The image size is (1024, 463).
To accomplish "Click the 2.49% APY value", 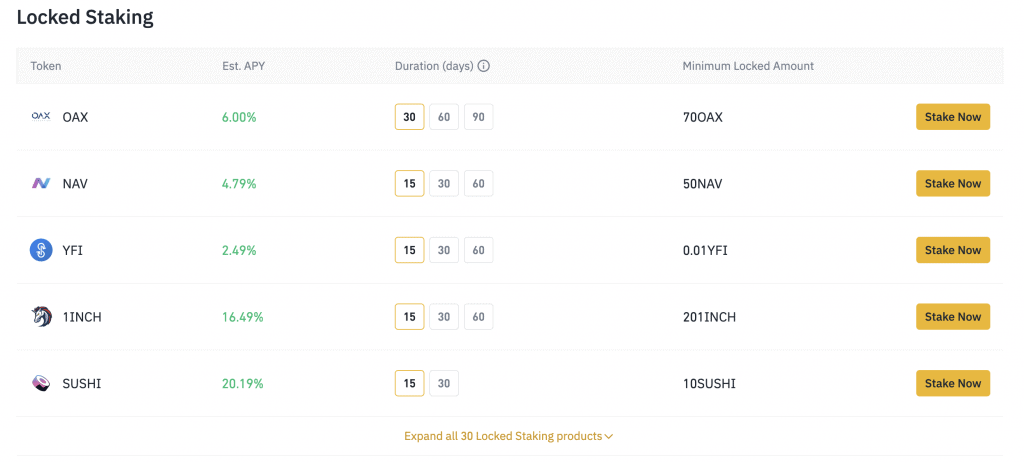I will tap(239, 251).
